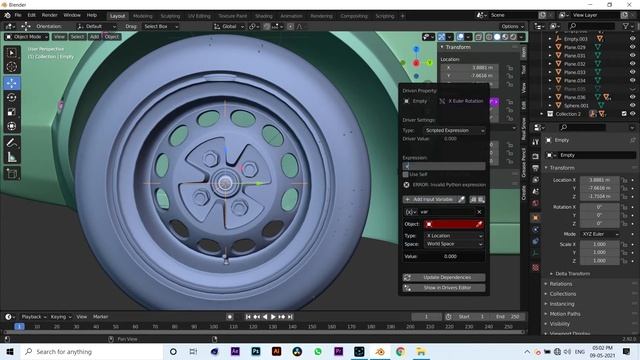Screen dimensions: 640x360
Task: Expand the Collections panel in properties
Action: pyautogui.click(x=562, y=294)
